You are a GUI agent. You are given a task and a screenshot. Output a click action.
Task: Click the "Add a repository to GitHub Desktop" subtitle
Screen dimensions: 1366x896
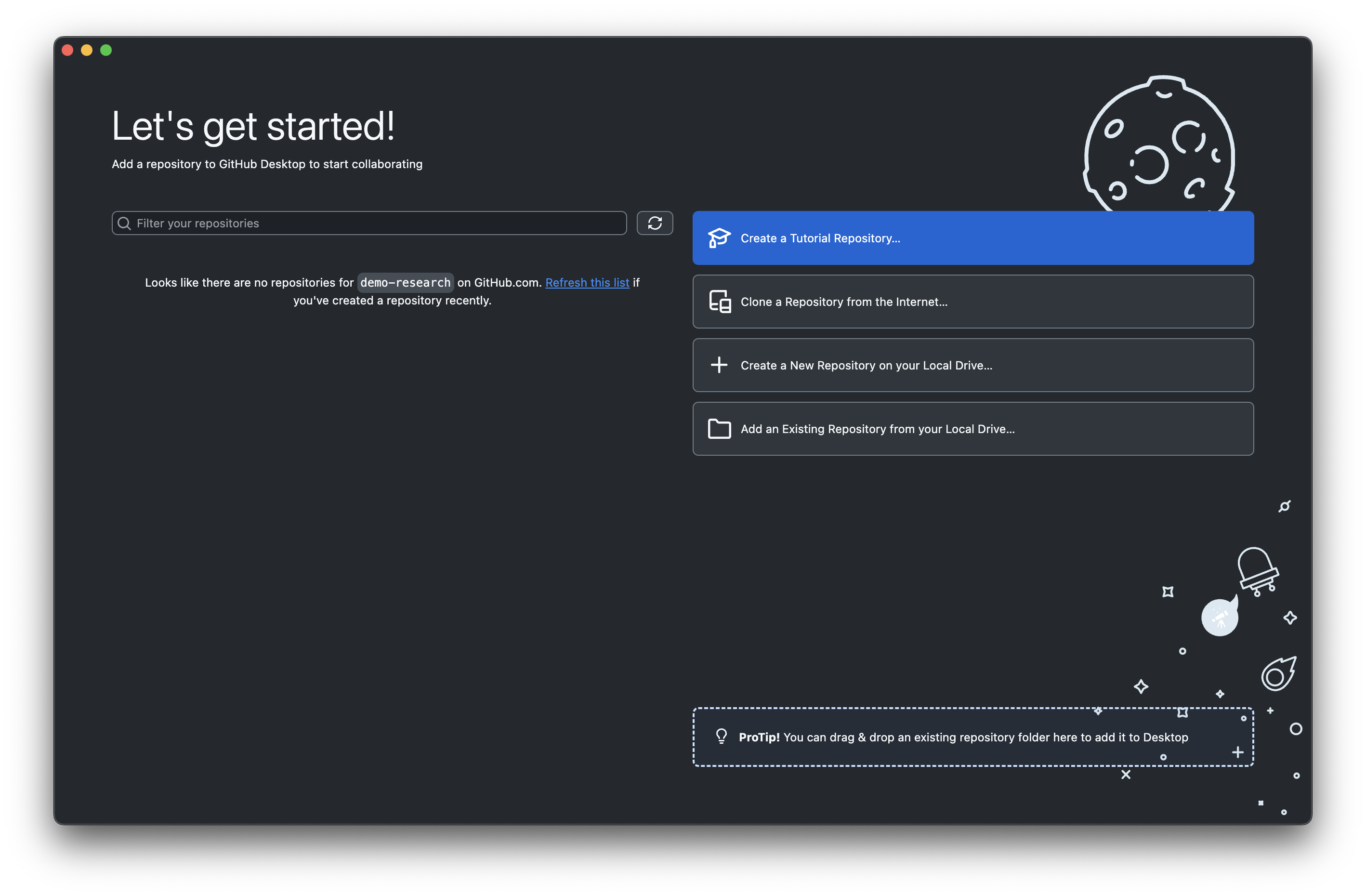click(x=267, y=164)
